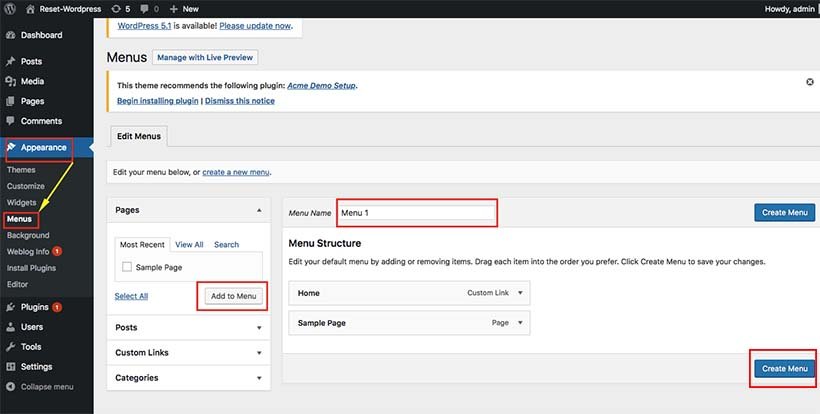820x414 pixels.
Task: Click the Dismiss this notice link
Action: pyautogui.click(x=240, y=101)
